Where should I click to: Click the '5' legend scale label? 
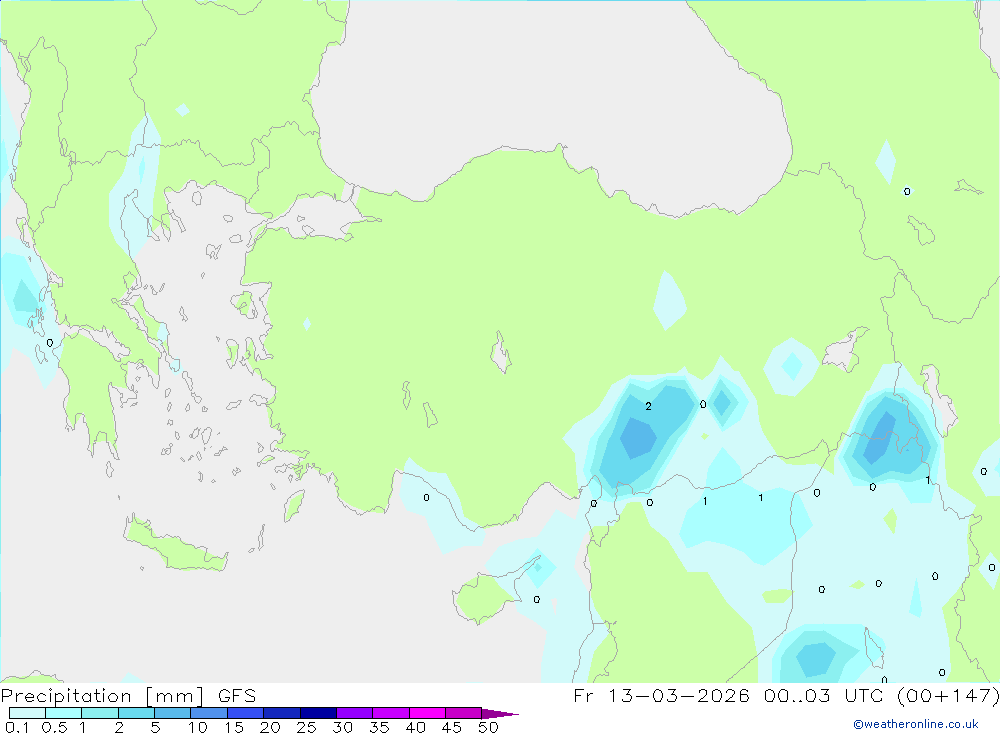[155, 727]
